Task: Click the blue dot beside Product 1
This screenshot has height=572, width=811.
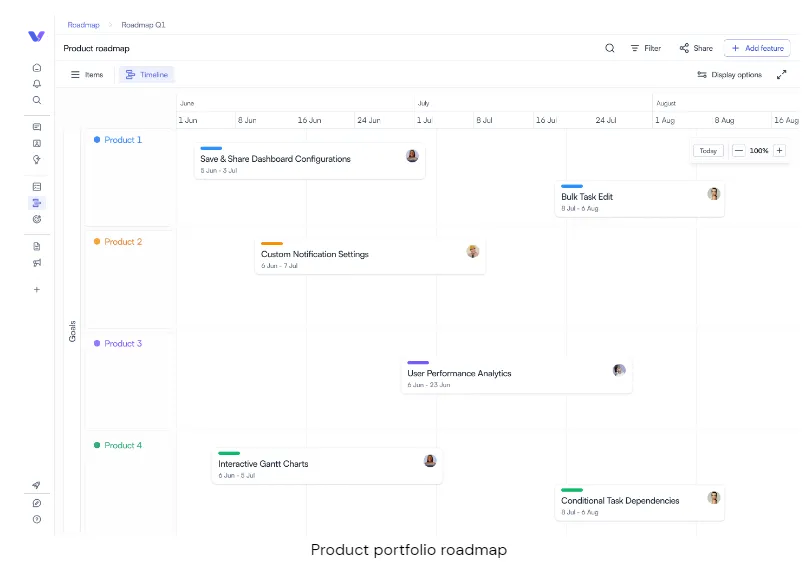Action: click(x=97, y=140)
